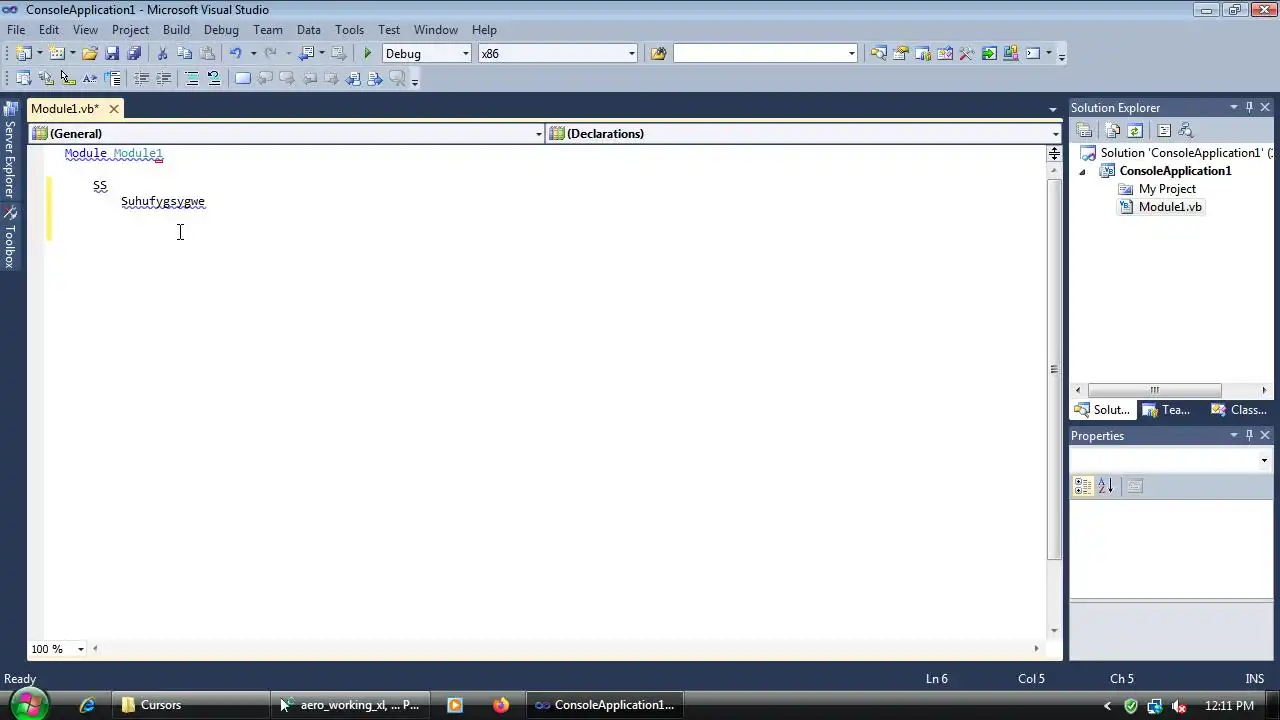This screenshot has width=1280, height=720.
Task: Pin the Solution Explorer panel (auto hide)
Action: 1249,107
